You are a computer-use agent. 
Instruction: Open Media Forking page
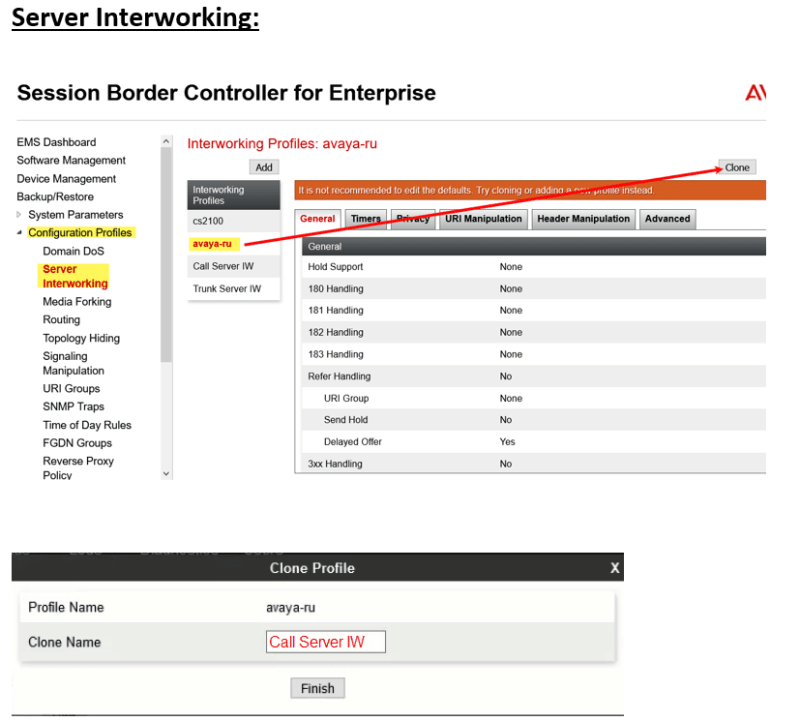(77, 302)
